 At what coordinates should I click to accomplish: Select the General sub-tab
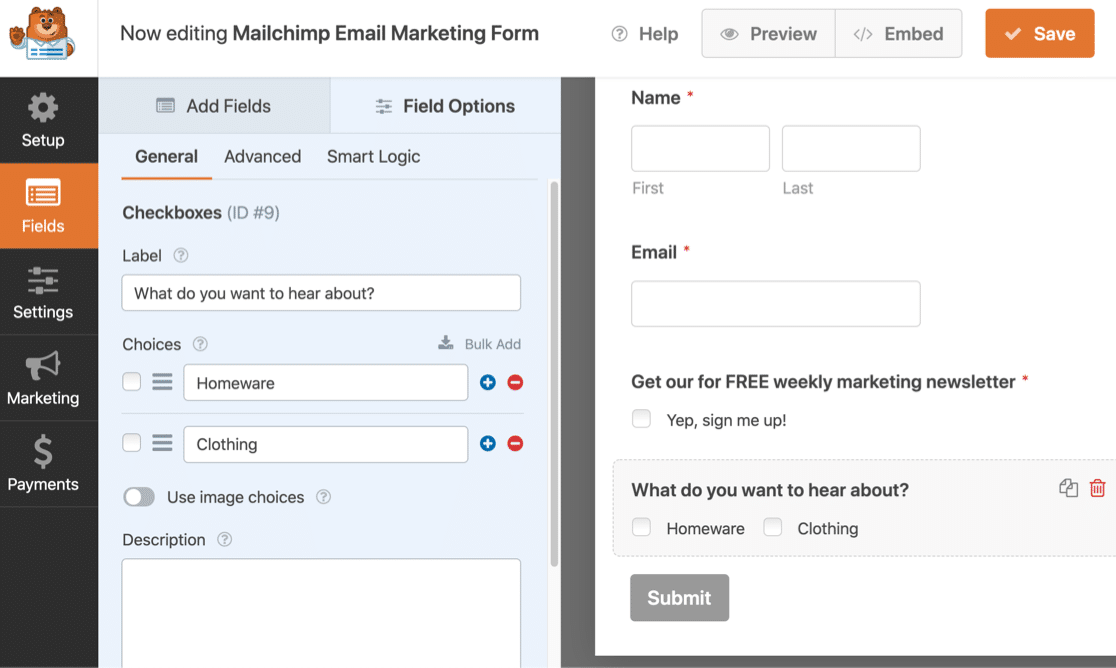point(167,157)
